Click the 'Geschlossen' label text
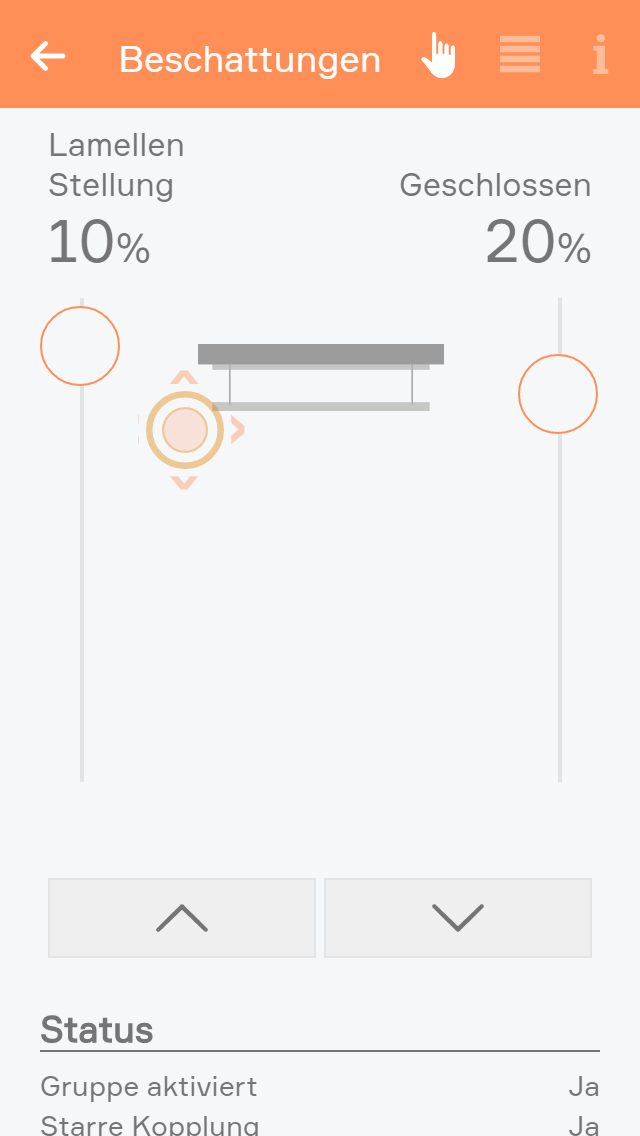This screenshot has width=640, height=1136. pos(495,185)
